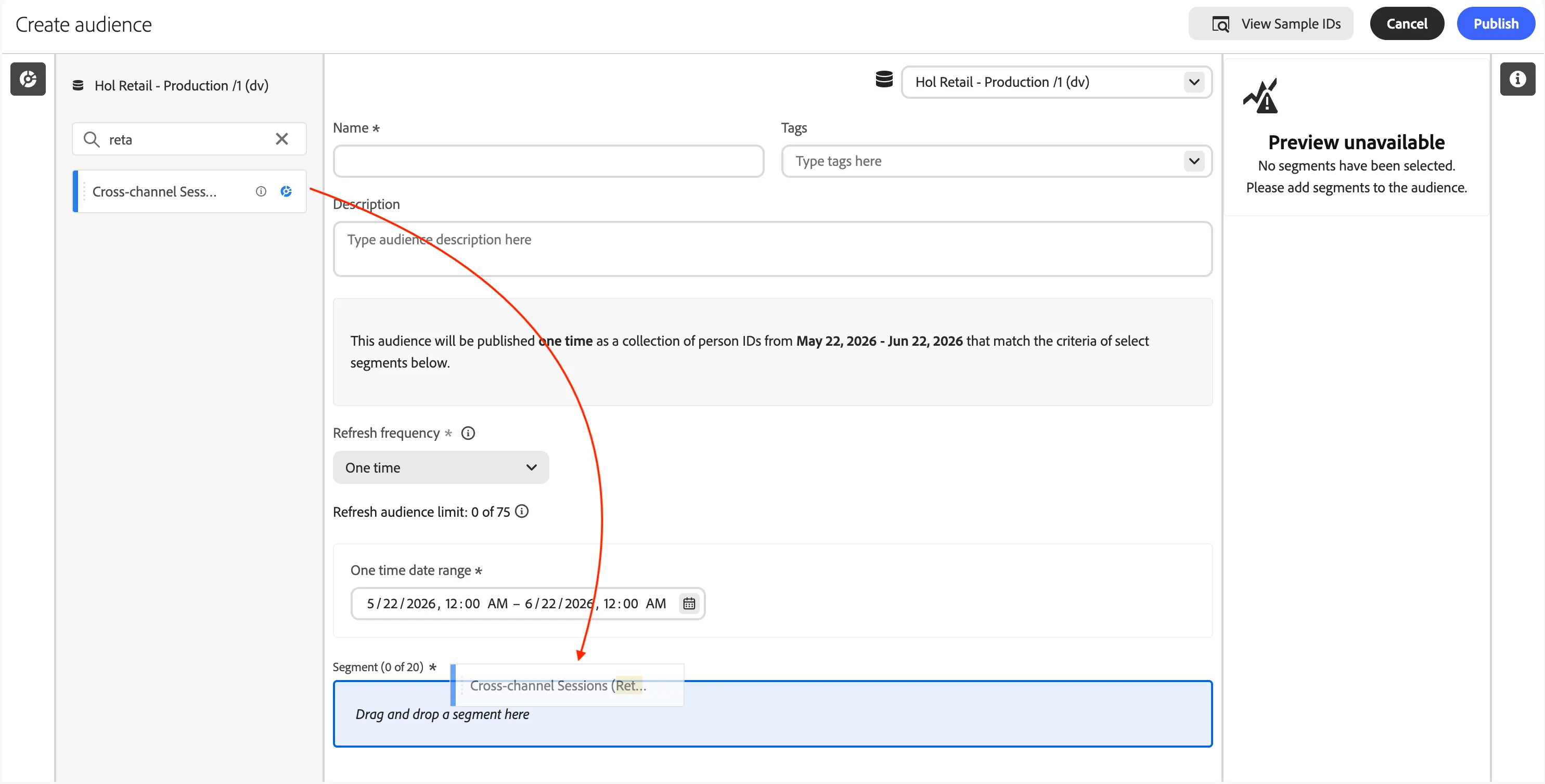Expand the Hol Retail data view dropdown
1545x784 pixels.
click(x=1056, y=82)
